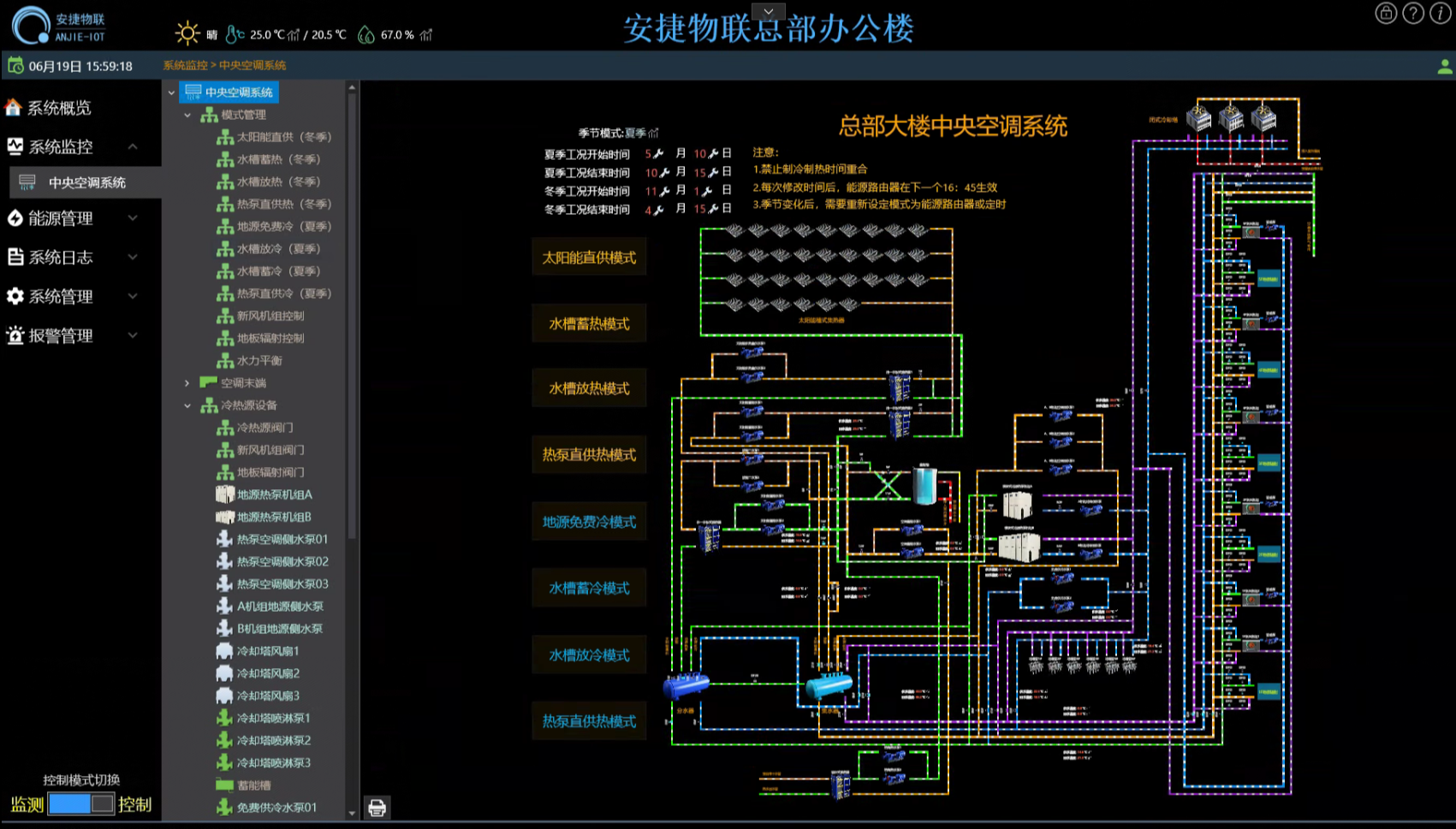Open the 报警管理 sidebar menu
Screen dimensions: 1456x829
click(73, 336)
